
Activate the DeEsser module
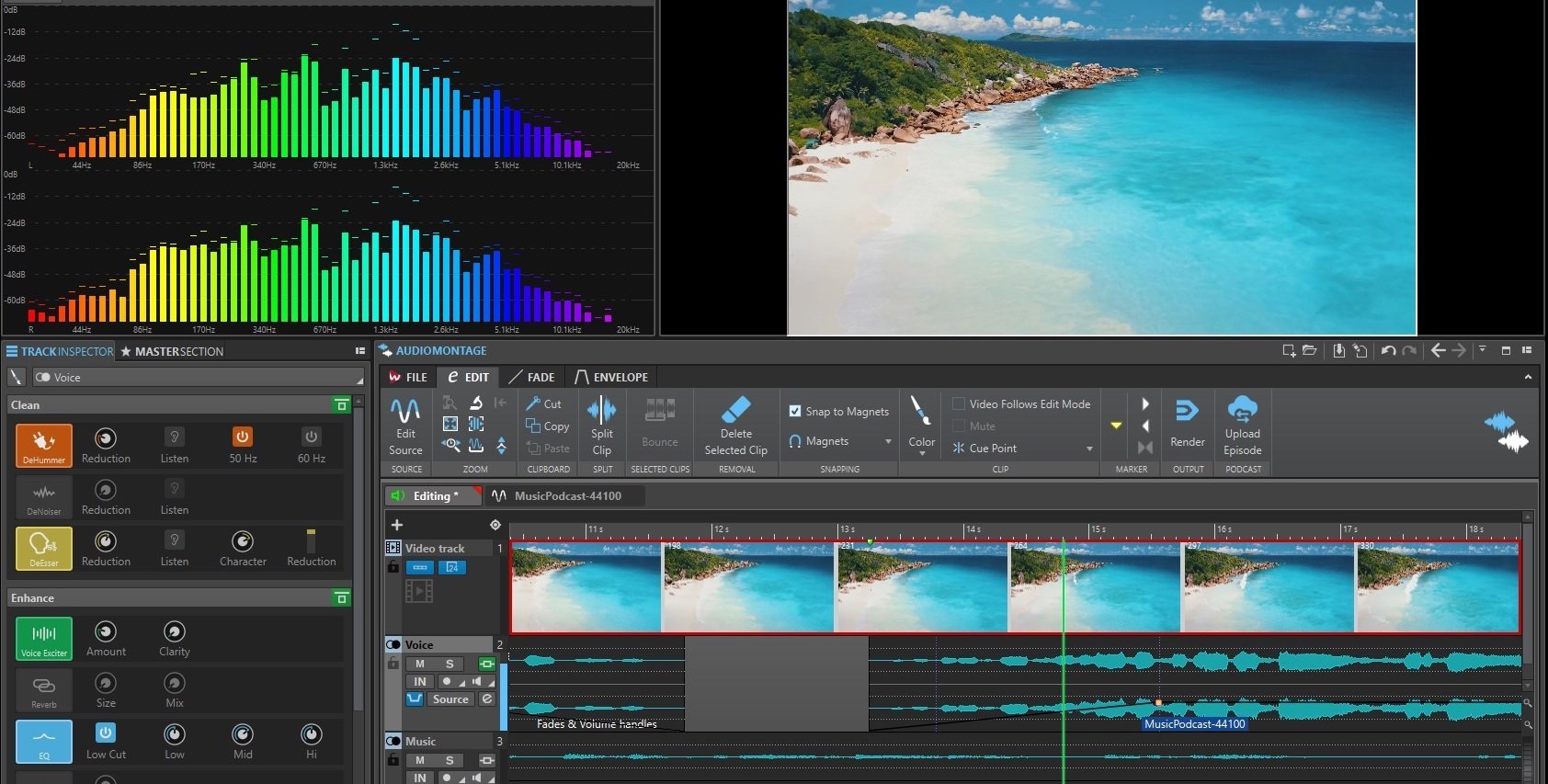pyautogui.click(x=44, y=548)
